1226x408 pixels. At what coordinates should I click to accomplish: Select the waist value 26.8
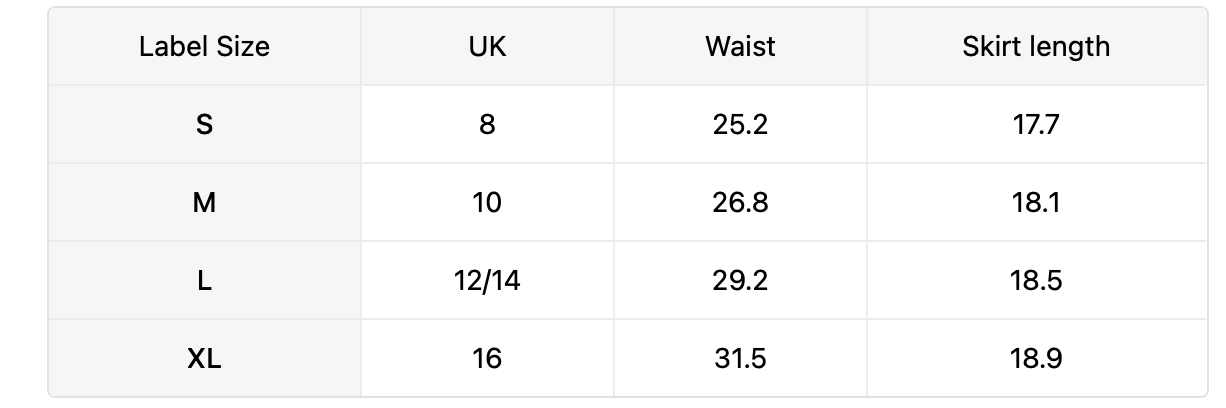740,202
